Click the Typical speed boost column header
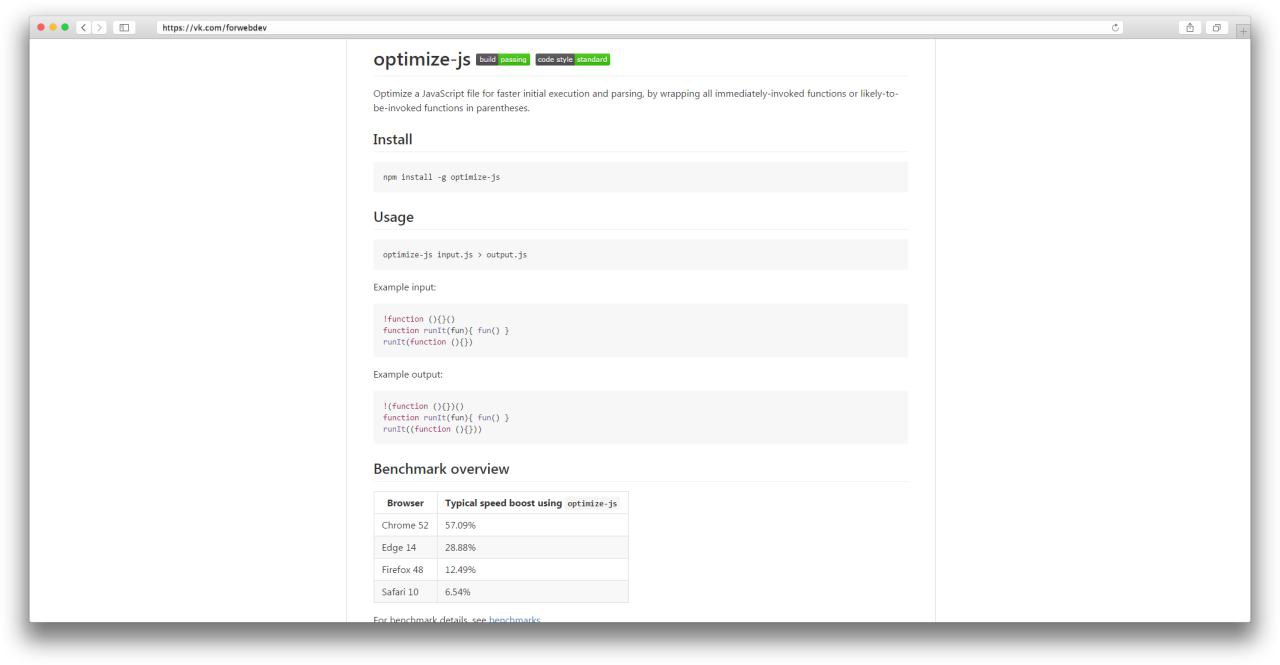The width and height of the screenshot is (1280, 665). tap(532, 503)
